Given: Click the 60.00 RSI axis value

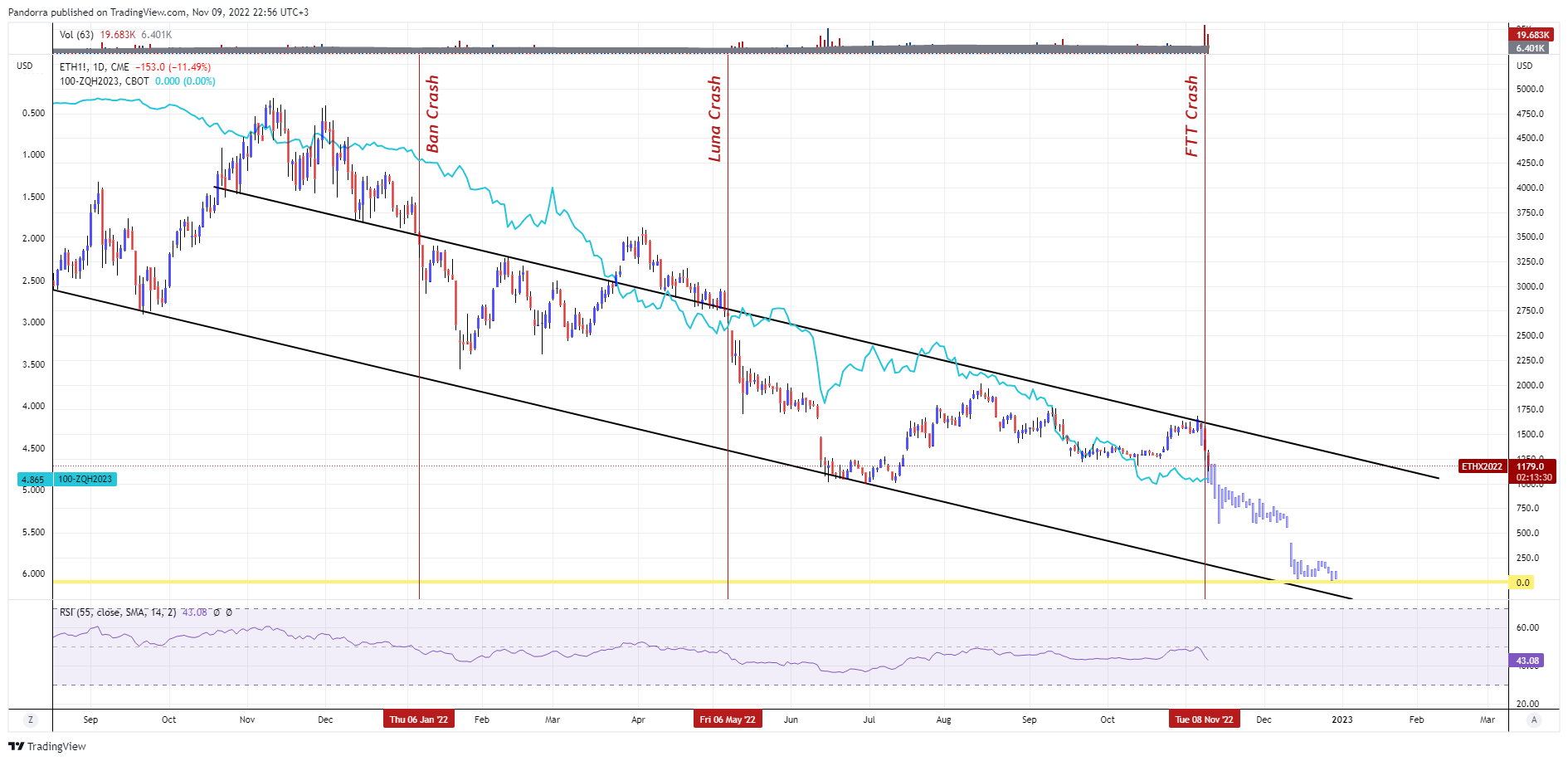Looking at the screenshot, I should (1527, 627).
